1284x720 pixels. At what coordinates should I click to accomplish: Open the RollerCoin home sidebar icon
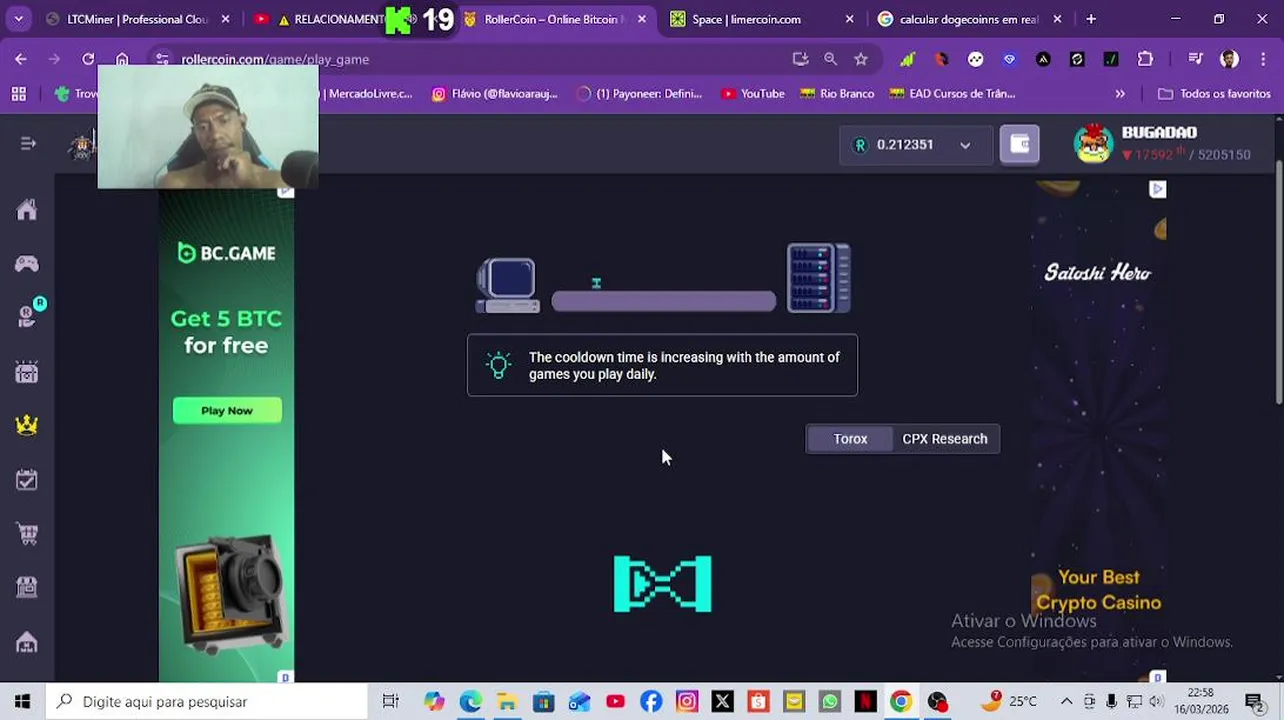point(27,210)
